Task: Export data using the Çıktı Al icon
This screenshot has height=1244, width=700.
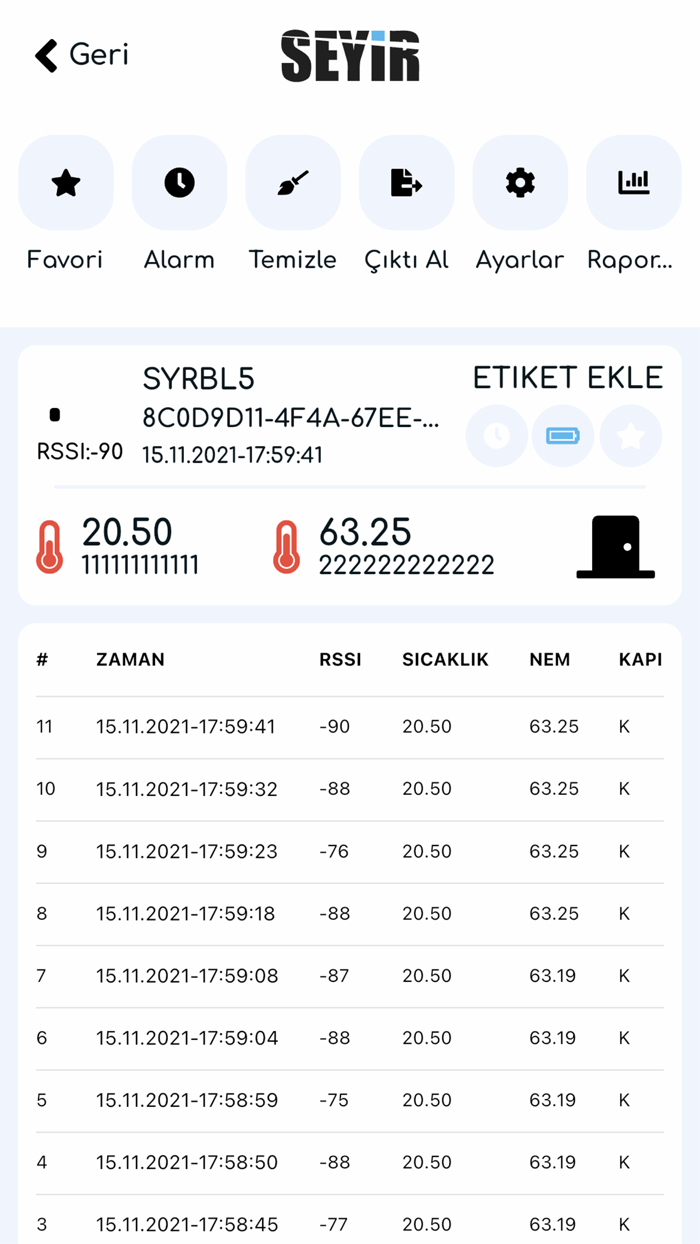Action: pos(406,183)
